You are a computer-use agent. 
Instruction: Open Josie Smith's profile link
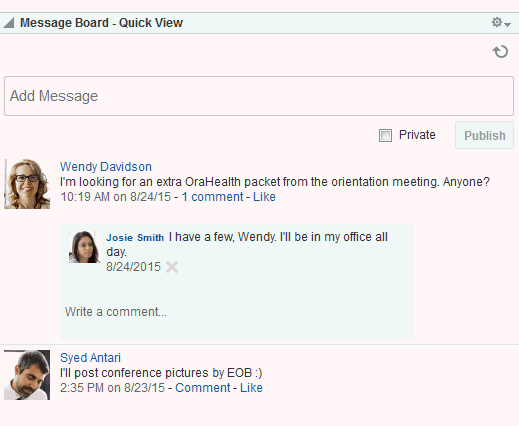135,237
